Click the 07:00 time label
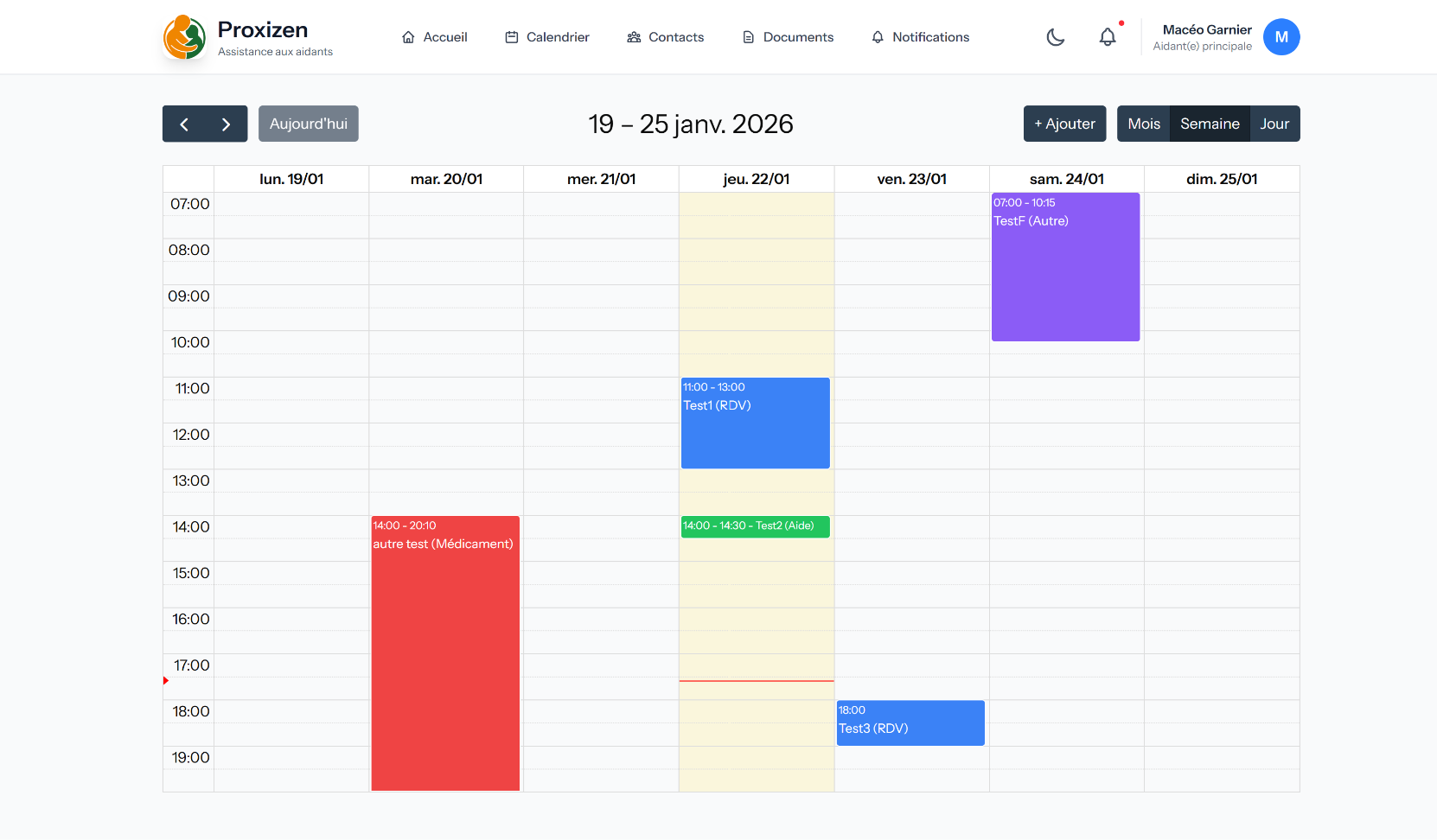Viewport: 1437px width, 840px height. (190, 204)
